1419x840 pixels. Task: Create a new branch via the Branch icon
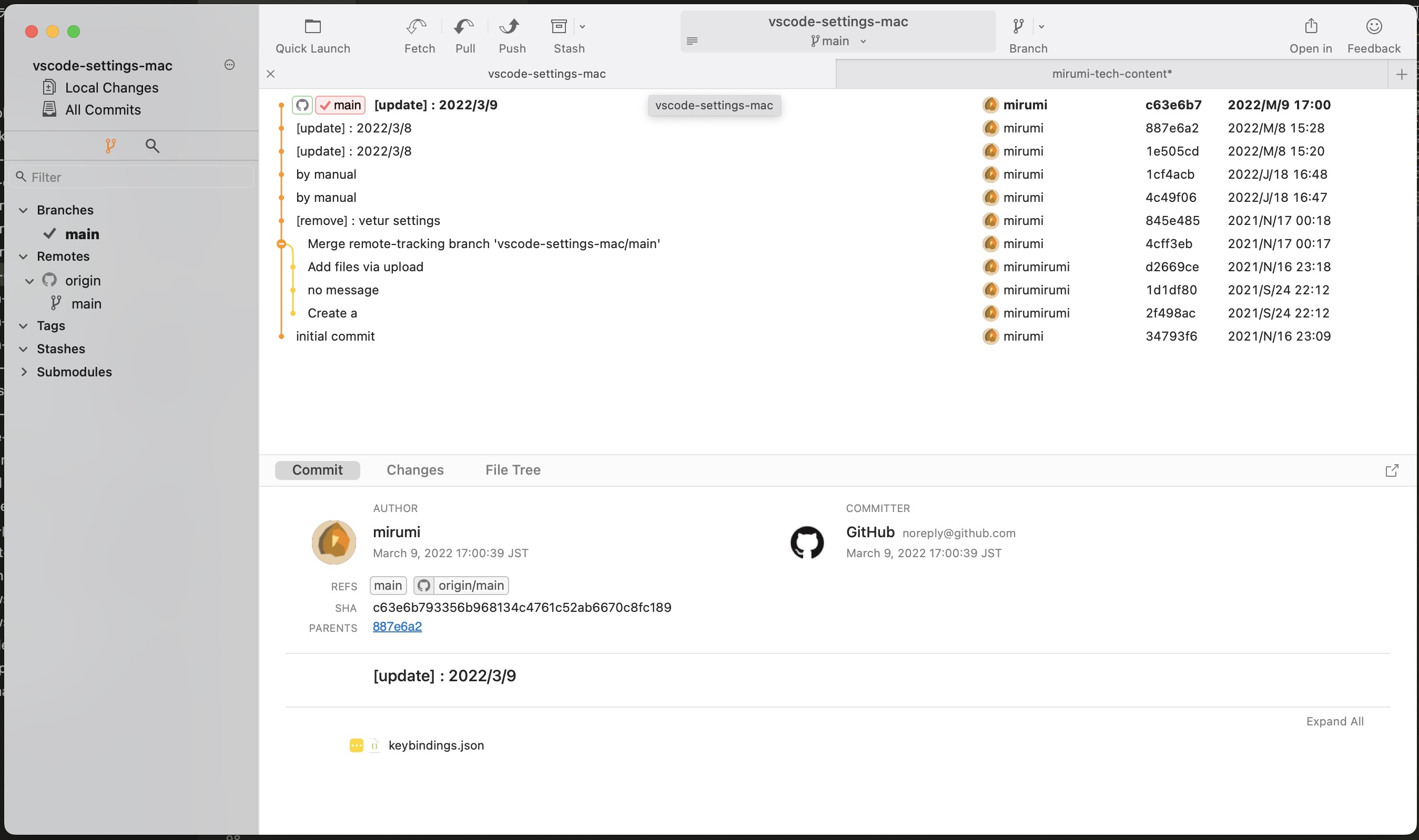1018,27
